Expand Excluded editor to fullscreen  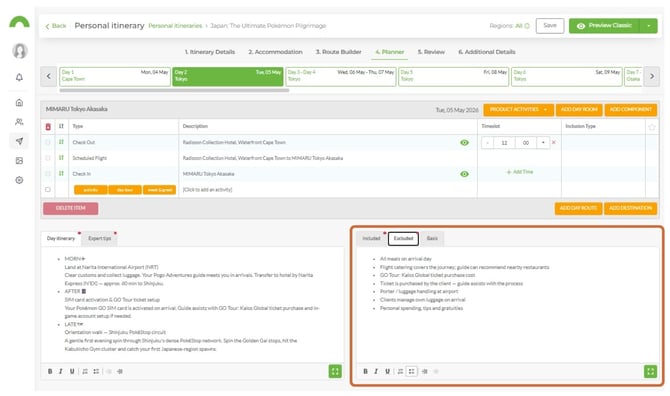[x=650, y=371]
